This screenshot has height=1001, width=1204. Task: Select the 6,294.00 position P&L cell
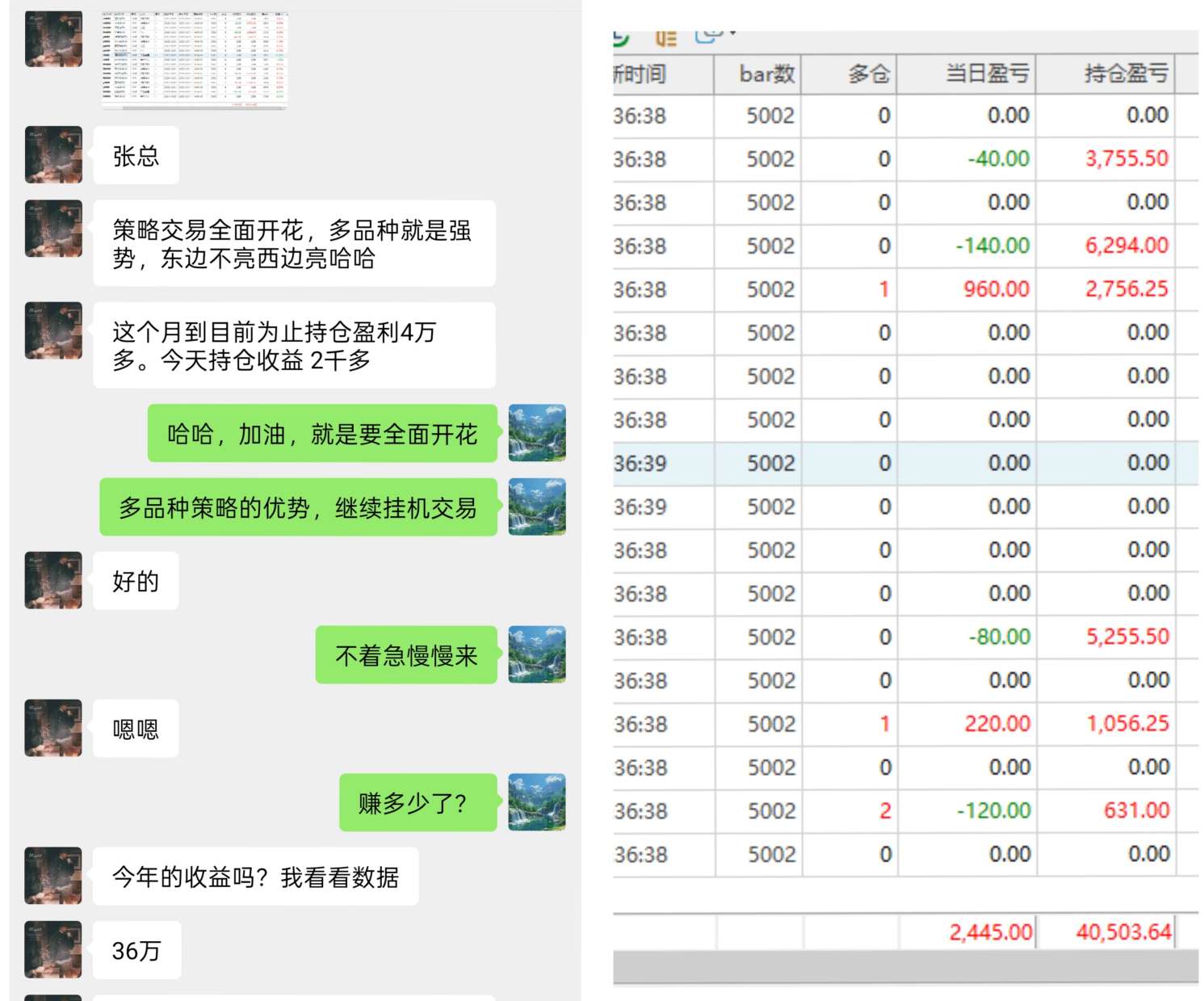click(1105, 246)
